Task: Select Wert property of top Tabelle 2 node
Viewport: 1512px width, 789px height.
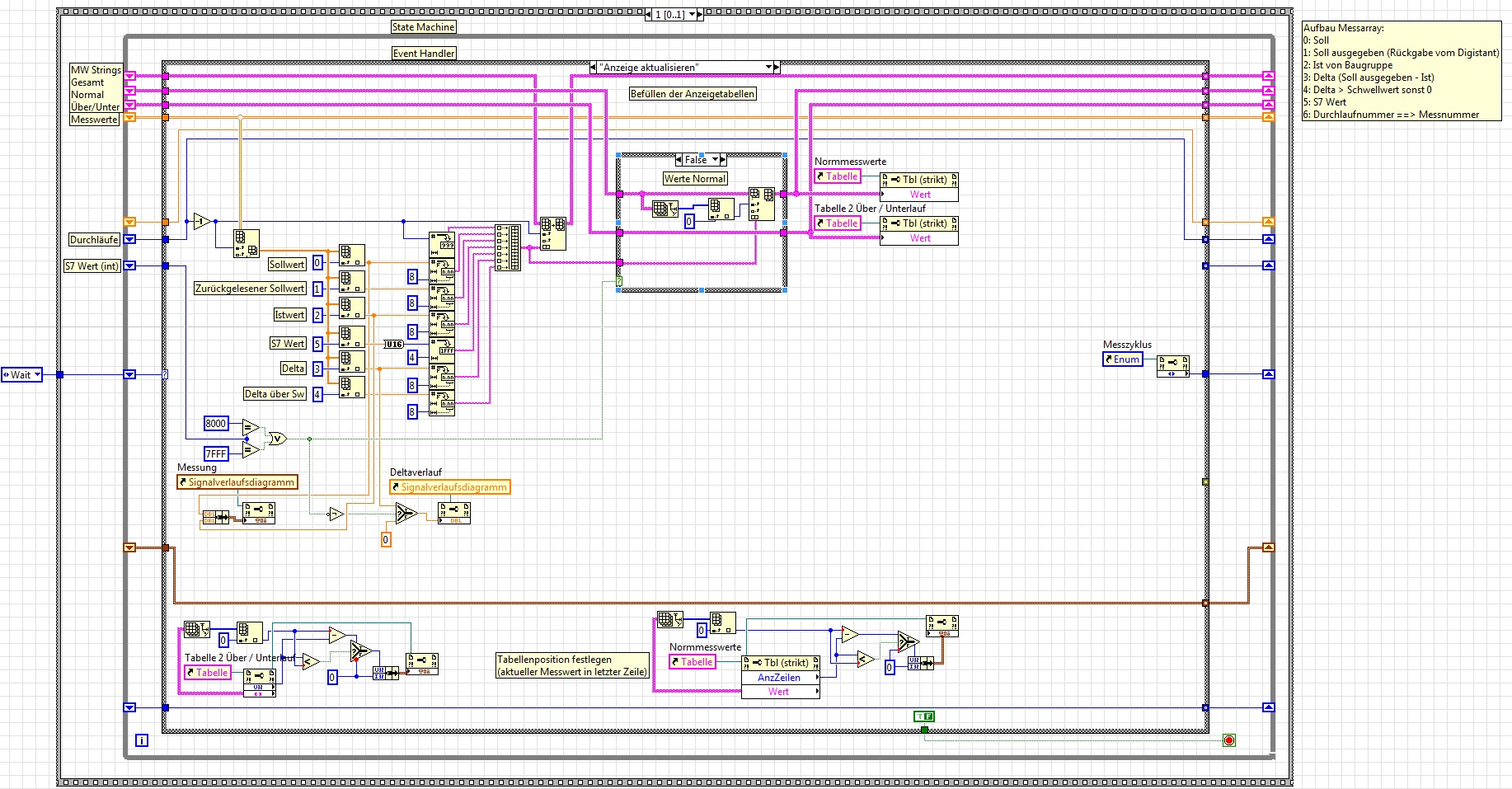Action: [x=919, y=238]
